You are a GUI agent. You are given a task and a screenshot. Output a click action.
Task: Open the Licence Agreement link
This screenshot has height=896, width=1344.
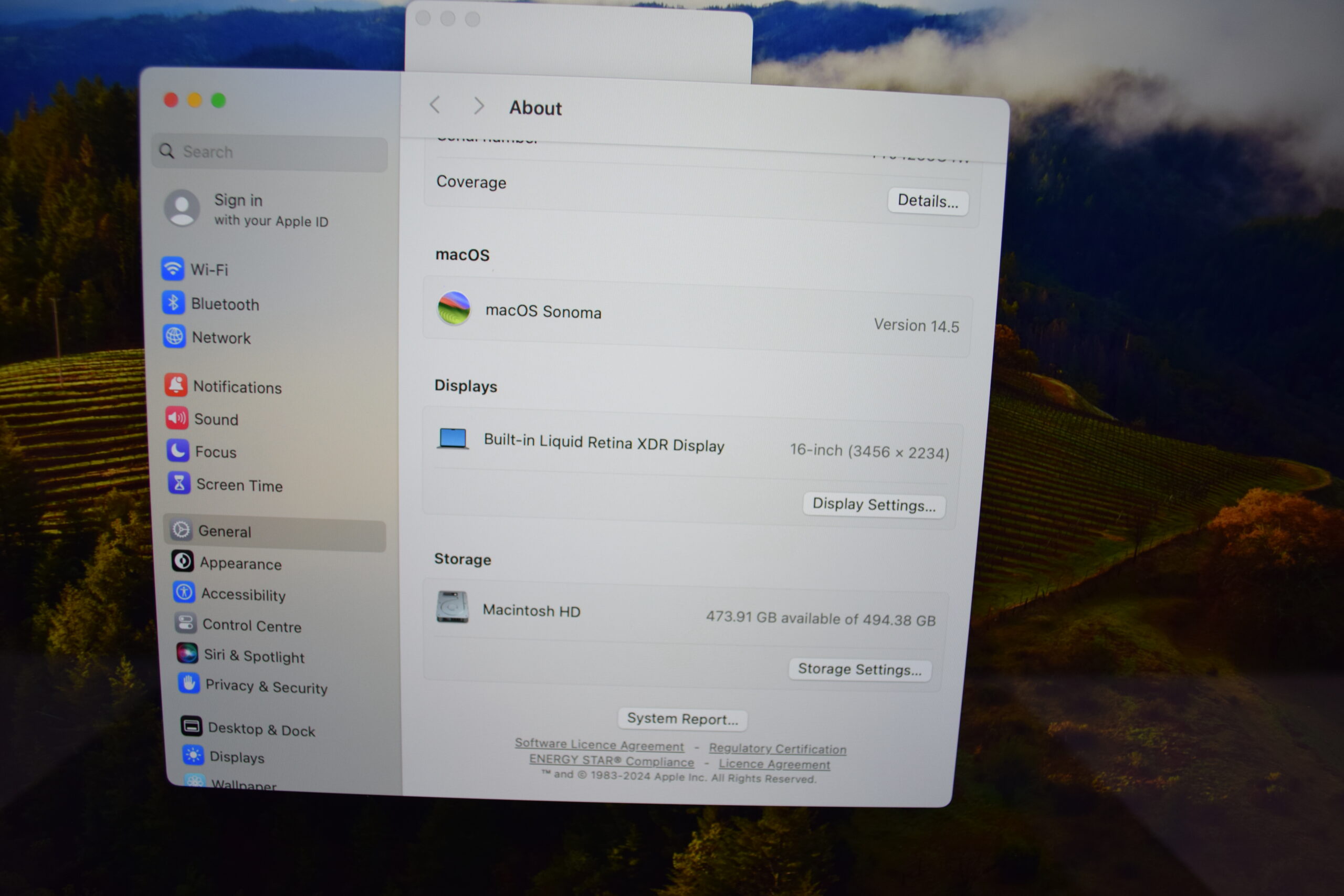774,764
